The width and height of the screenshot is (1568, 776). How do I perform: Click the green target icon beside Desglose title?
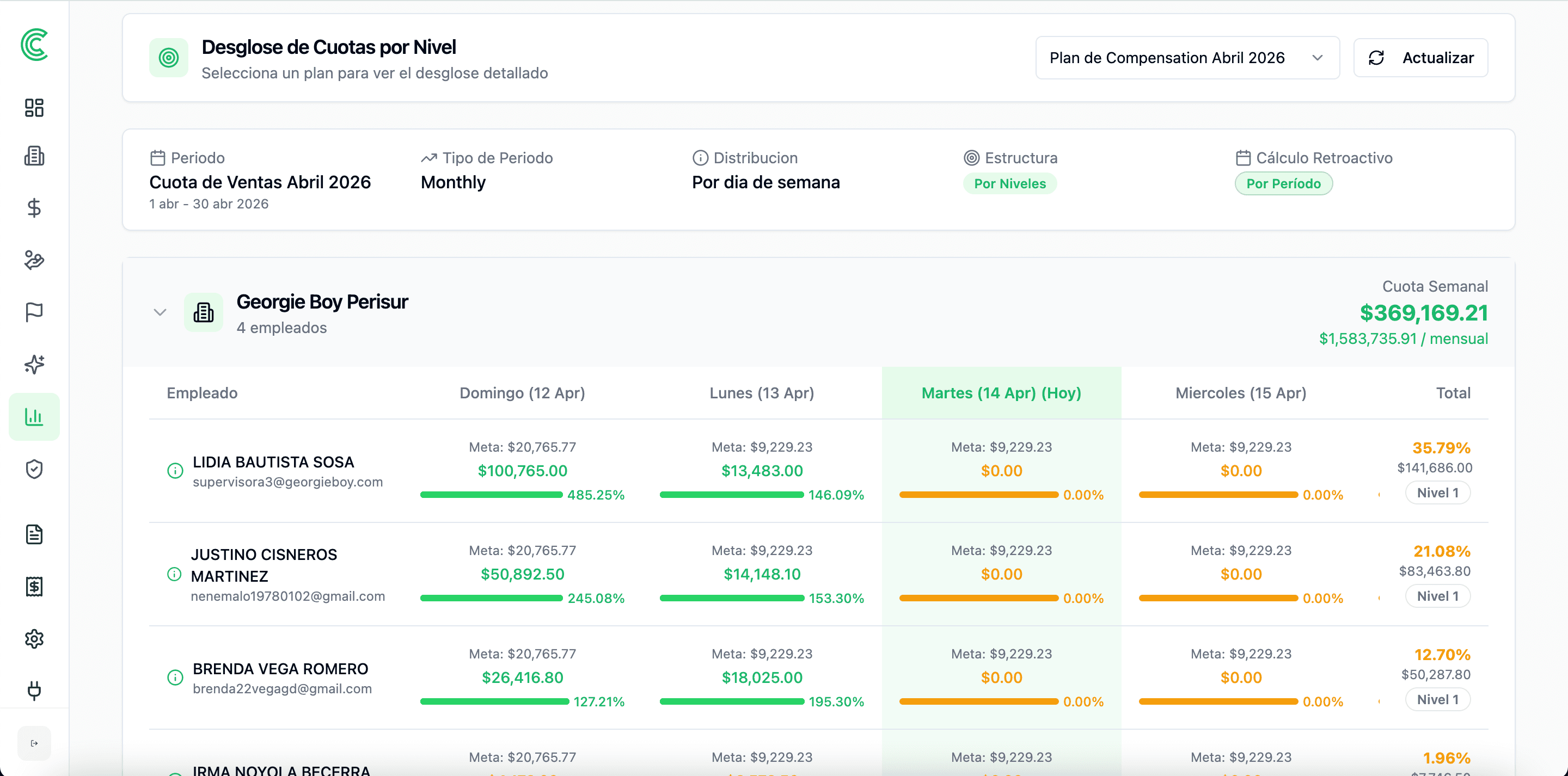click(x=169, y=58)
